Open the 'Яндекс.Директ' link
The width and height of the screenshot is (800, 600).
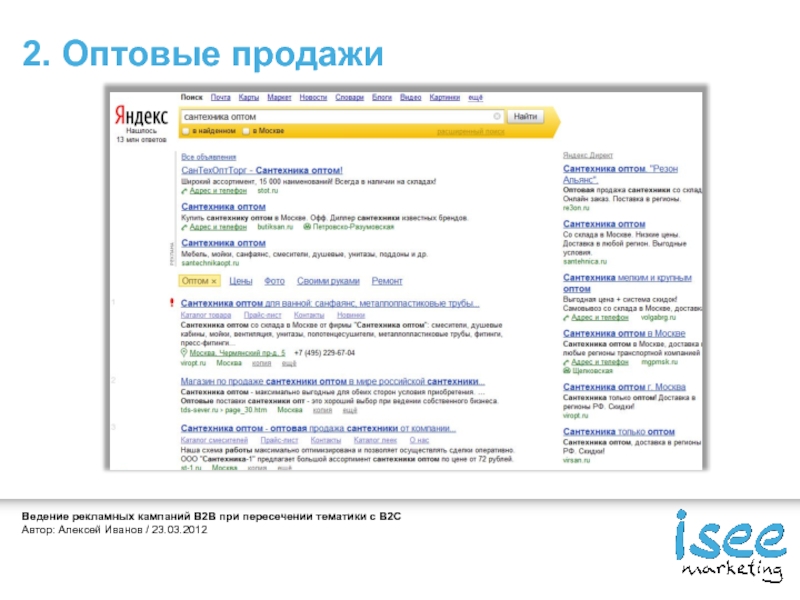588,155
